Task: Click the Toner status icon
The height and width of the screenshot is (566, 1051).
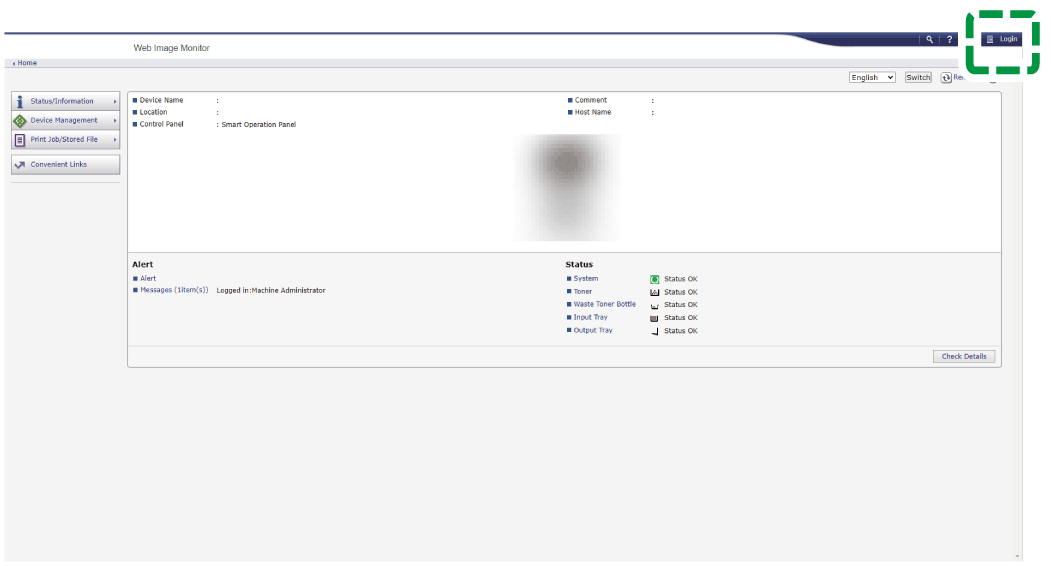Action: coord(655,292)
